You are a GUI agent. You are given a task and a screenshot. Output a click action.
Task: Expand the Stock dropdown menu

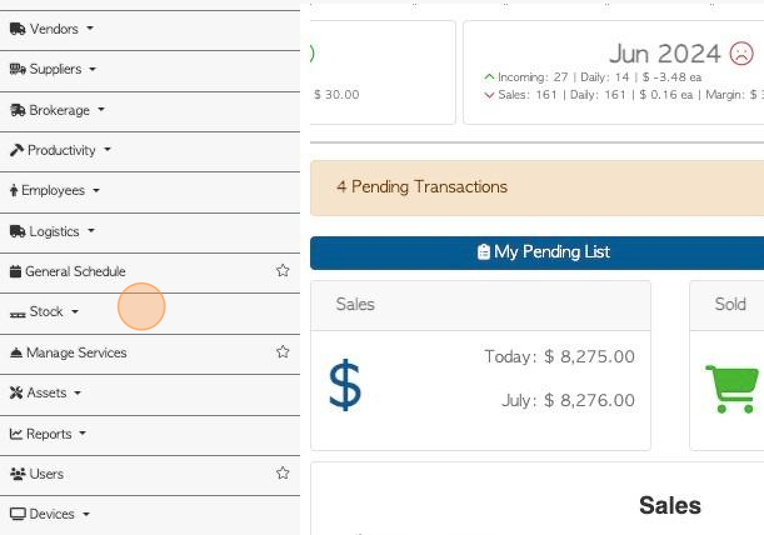coord(75,312)
